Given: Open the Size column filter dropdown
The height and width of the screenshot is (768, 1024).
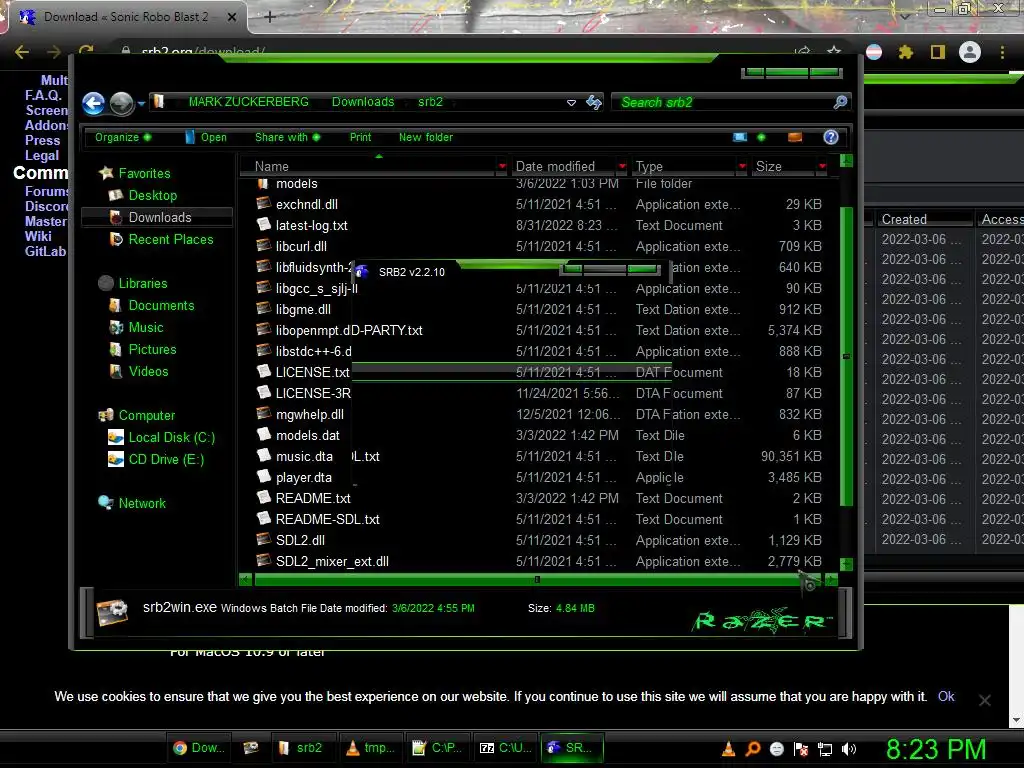Looking at the screenshot, I should click(x=822, y=167).
